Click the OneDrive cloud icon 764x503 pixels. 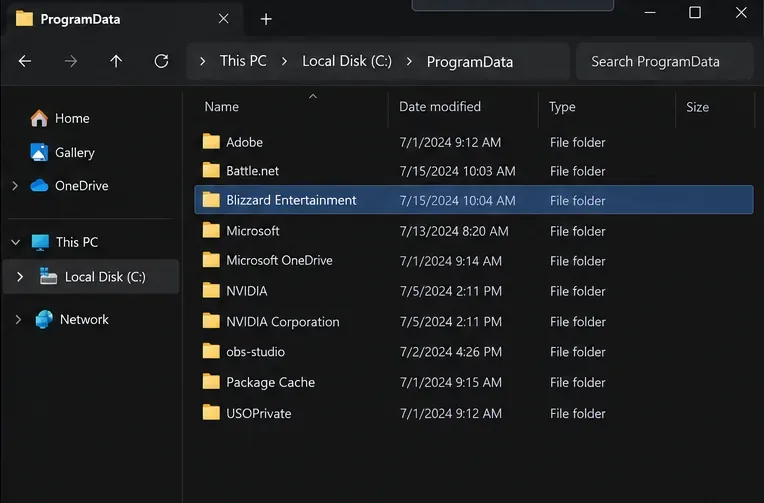click(39, 186)
